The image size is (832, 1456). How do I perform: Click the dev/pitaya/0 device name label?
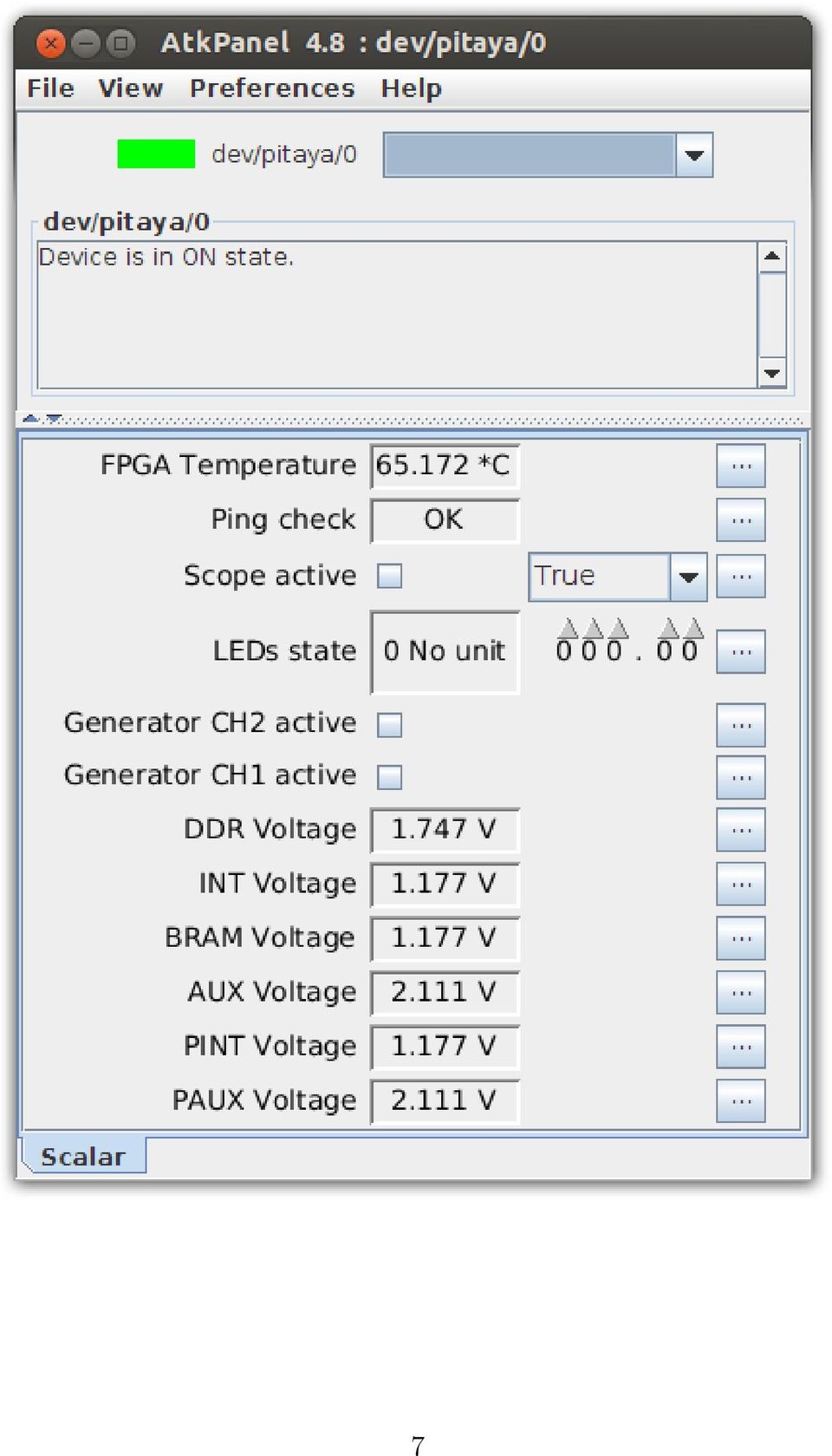coord(284,155)
